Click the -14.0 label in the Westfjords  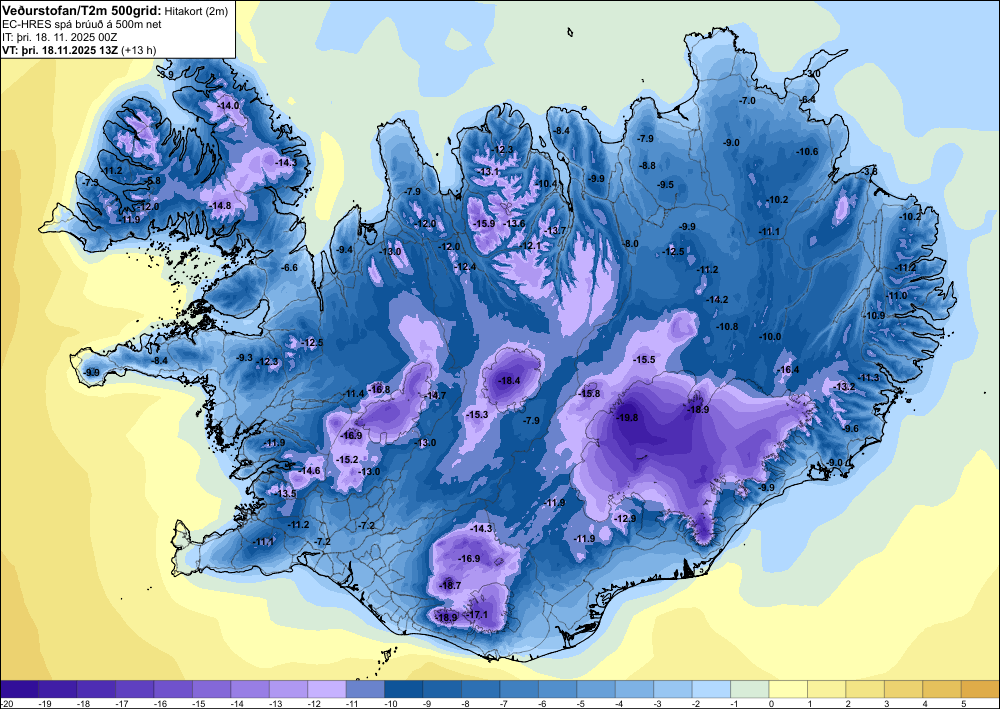tap(228, 105)
